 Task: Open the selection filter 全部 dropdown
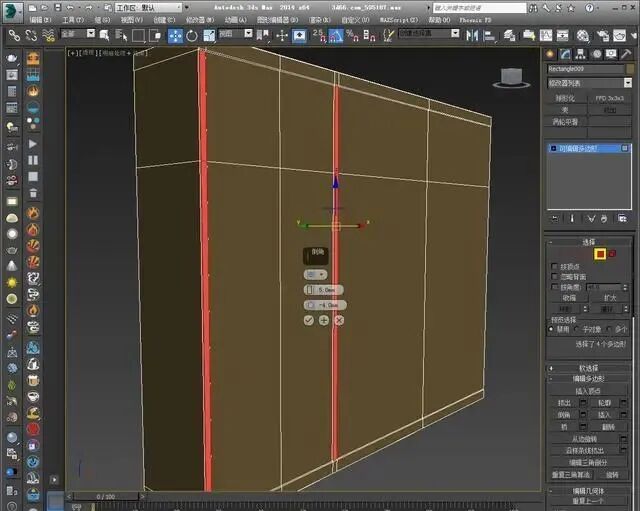click(78, 33)
